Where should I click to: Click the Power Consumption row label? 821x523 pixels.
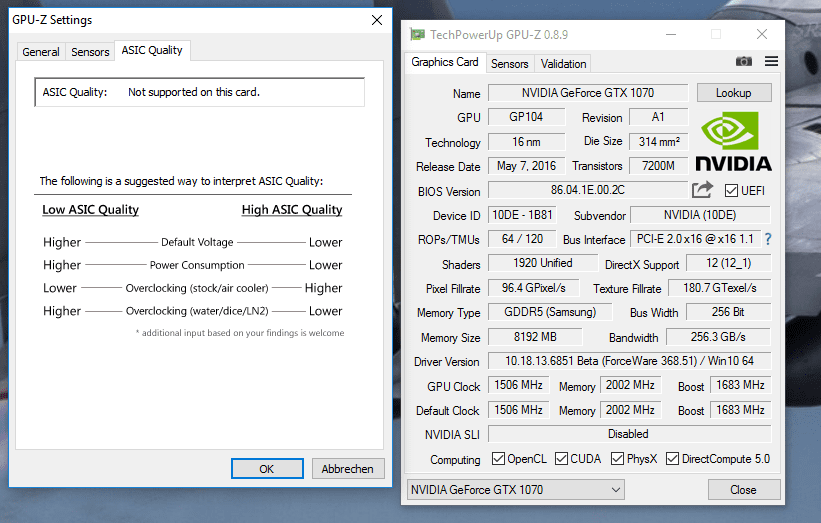point(197,265)
